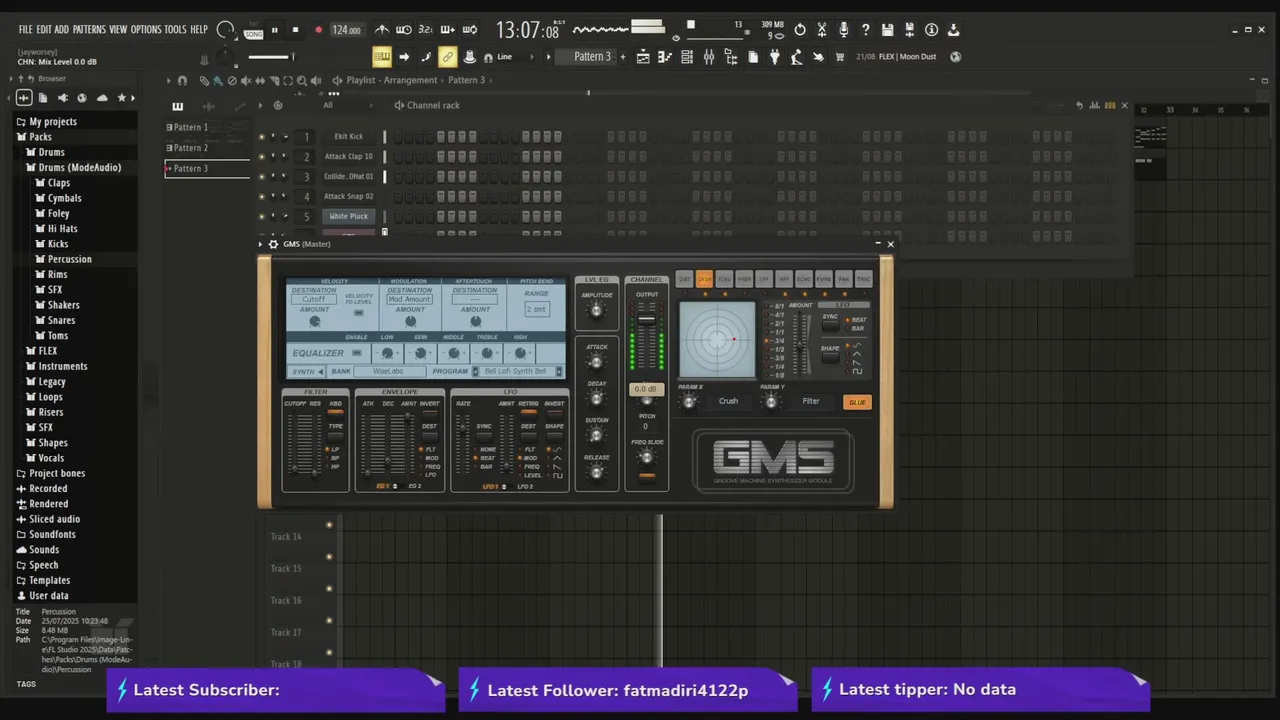Open the FILE menu

(25, 30)
